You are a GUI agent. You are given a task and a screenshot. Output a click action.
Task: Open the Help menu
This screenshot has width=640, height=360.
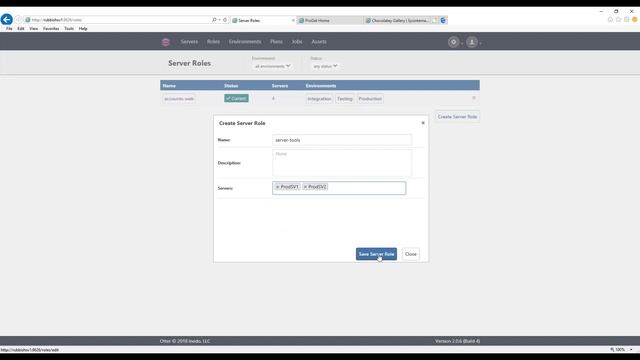coord(83,29)
